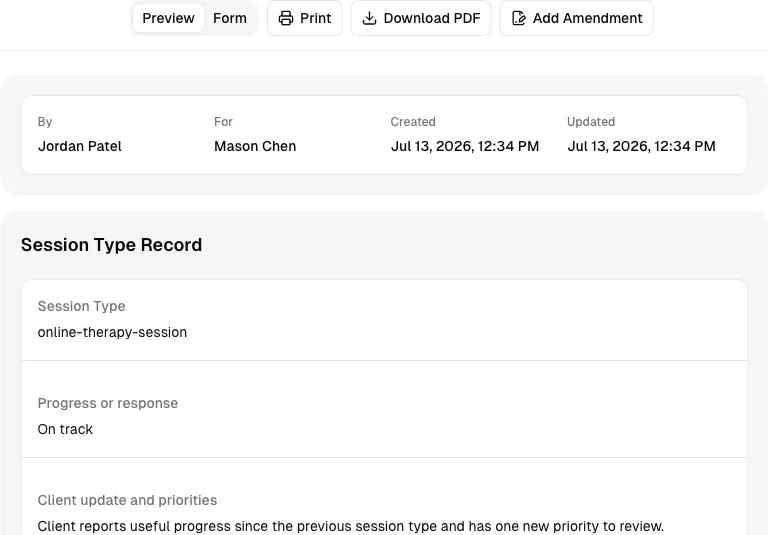
Task: Click the Download PDF label
Action: [432, 18]
